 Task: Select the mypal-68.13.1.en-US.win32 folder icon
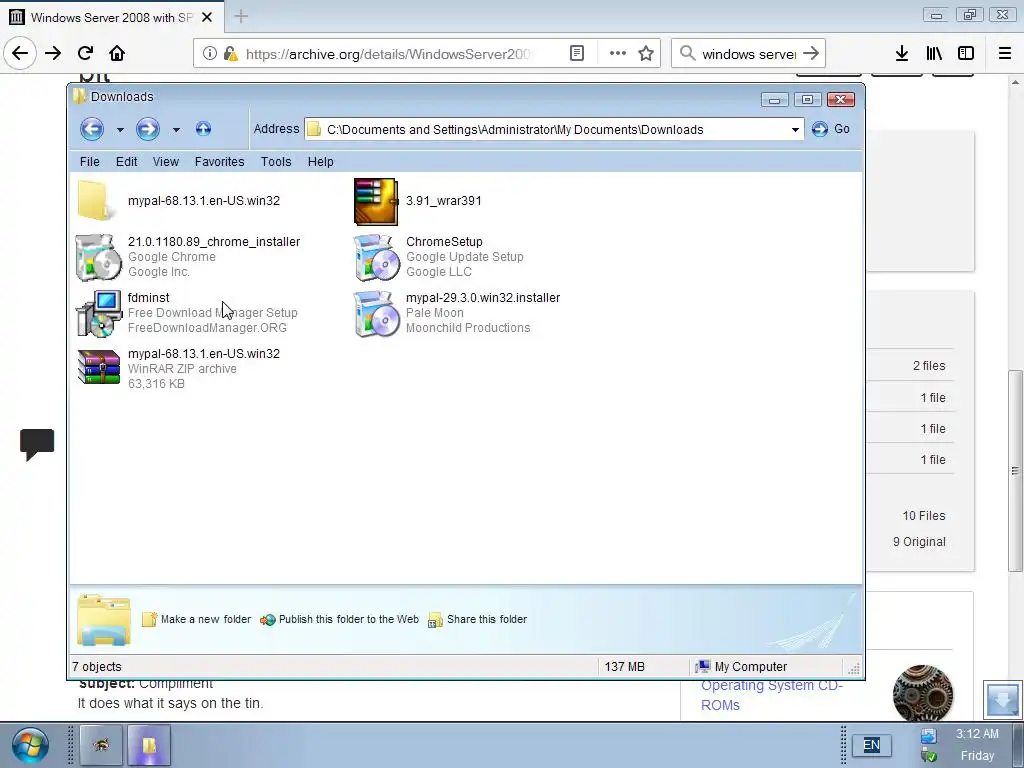point(96,200)
